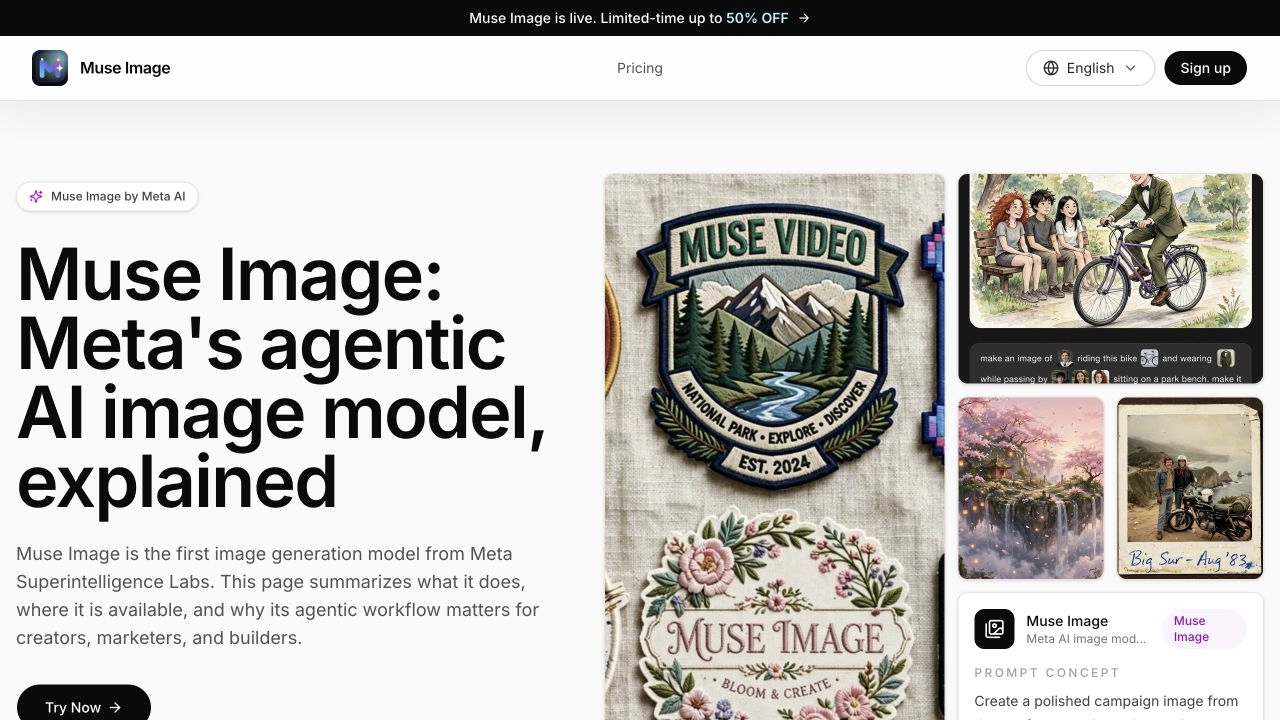Click the Sign up button

click(1205, 68)
